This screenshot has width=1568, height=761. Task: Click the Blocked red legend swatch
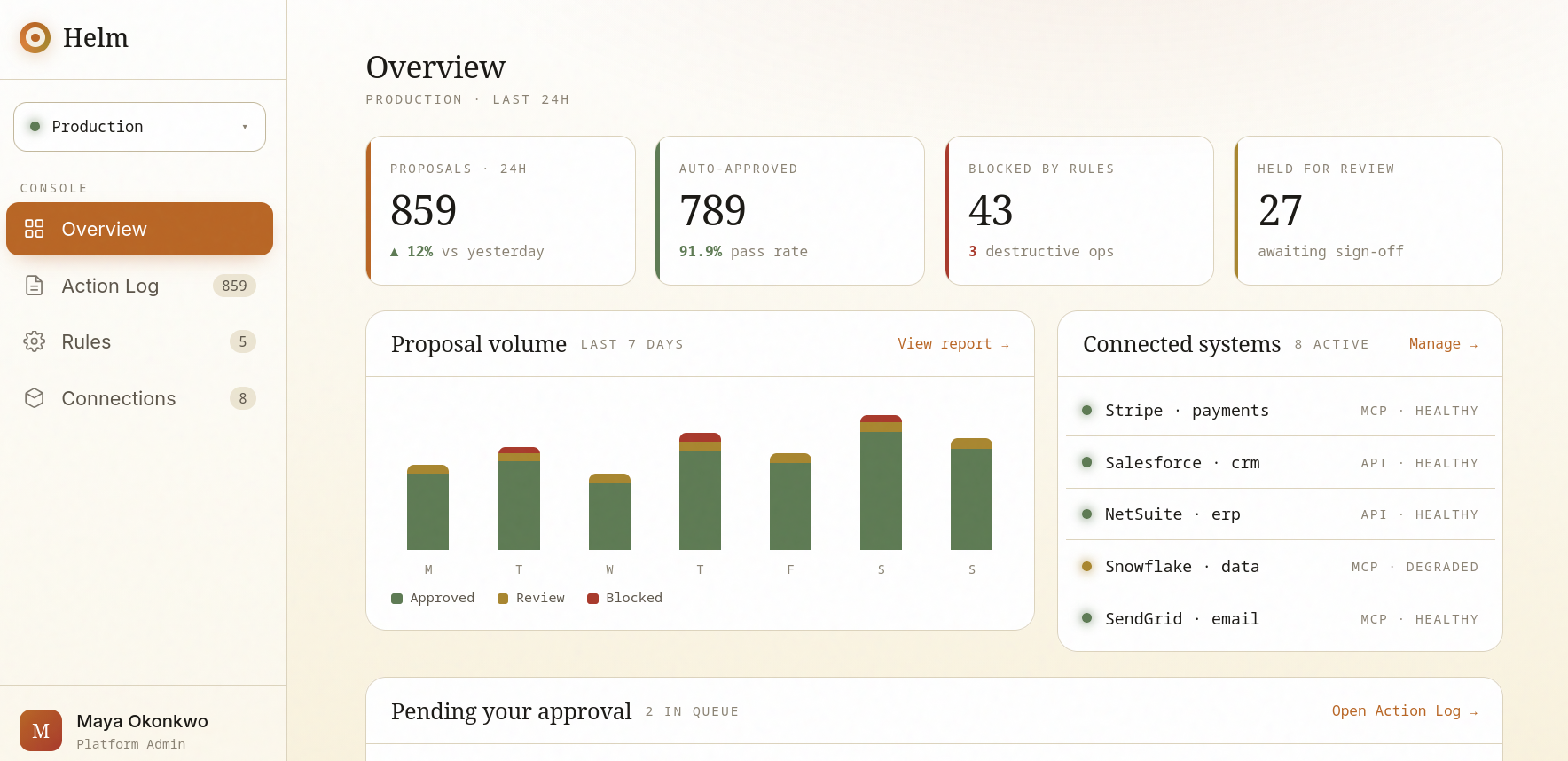coord(592,599)
